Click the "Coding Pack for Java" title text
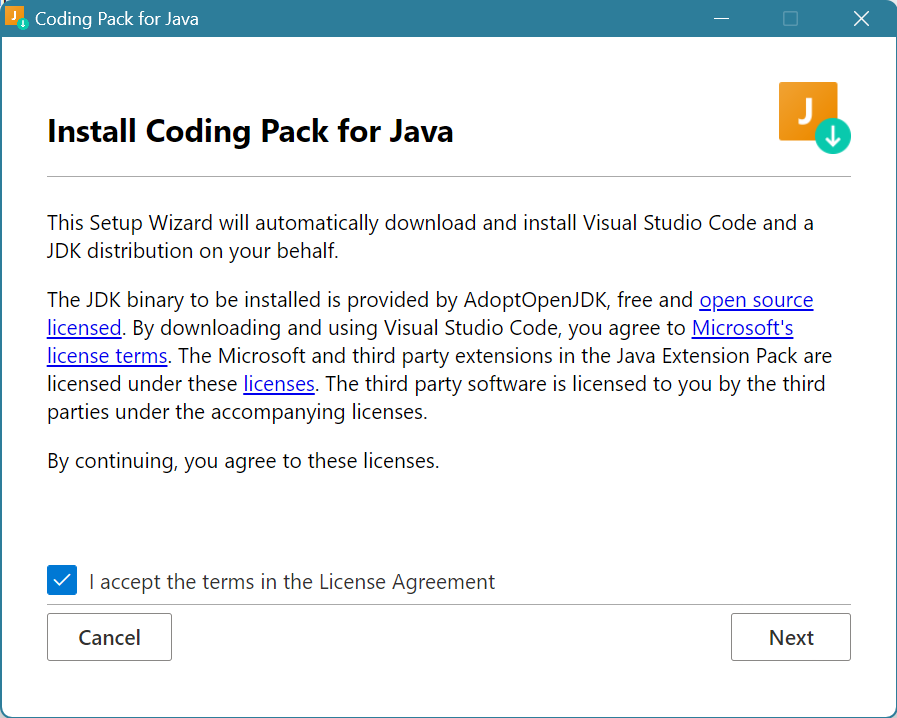 point(117,19)
